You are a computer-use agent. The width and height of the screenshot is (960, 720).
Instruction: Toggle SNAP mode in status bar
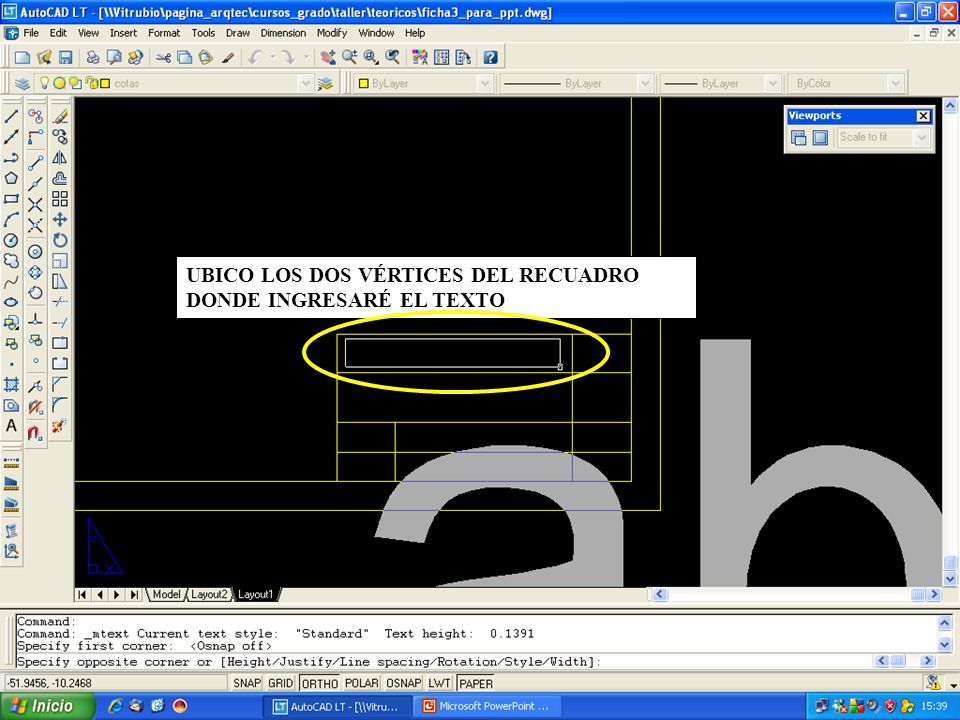point(247,683)
